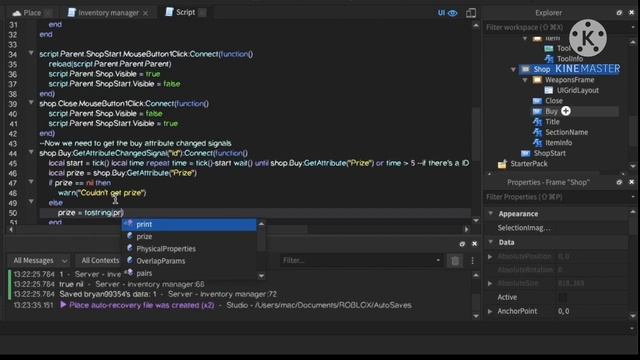Undock the Properties panel
640x360 pixels.
(619, 182)
